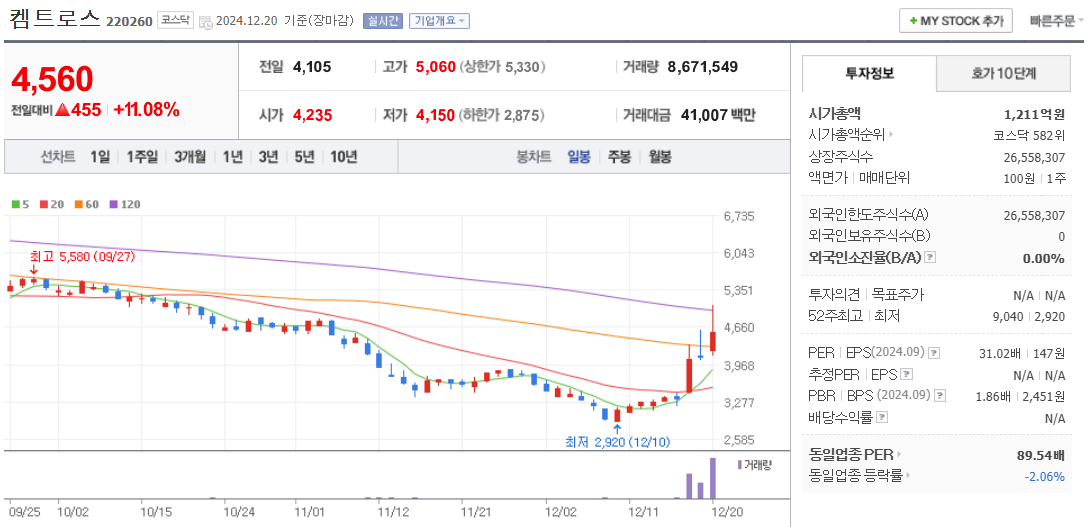The width and height of the screenshot is (1090, 527).
Task: Click the 켐트로스 stock name heading
Action: tap(55, 18)
